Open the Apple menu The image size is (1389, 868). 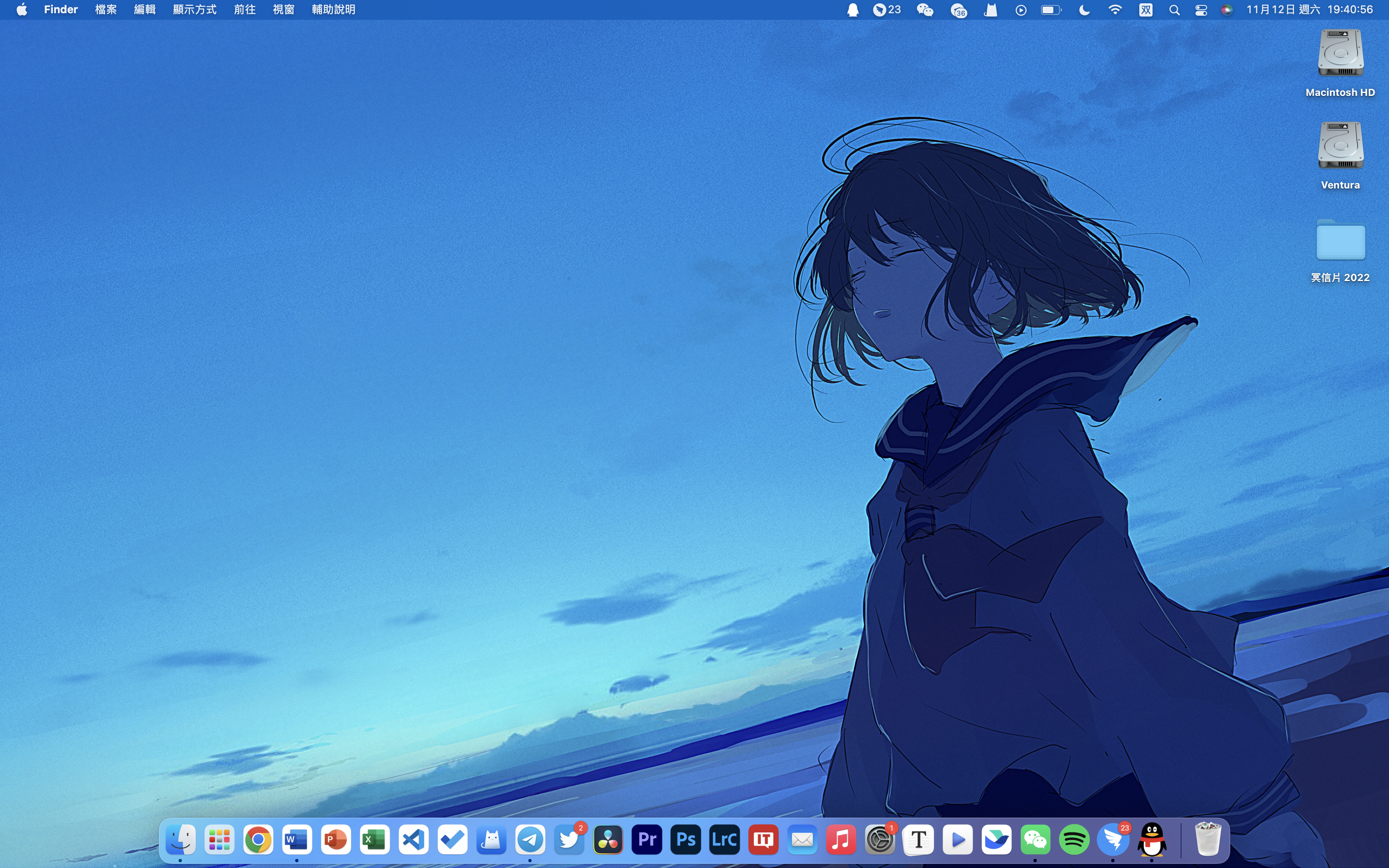(22, 9)
